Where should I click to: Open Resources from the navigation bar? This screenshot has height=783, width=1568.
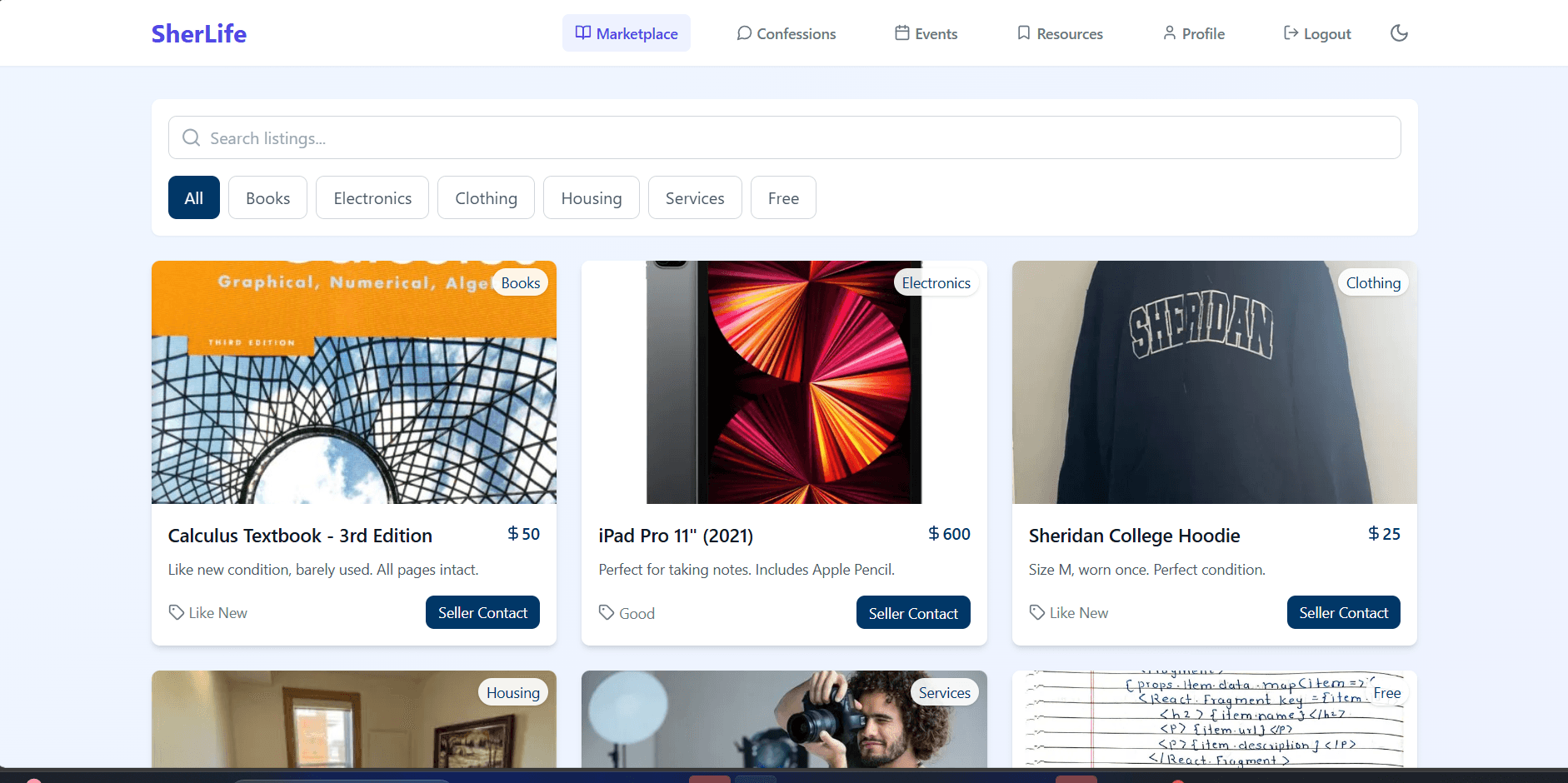click(x=1060, y=33)
